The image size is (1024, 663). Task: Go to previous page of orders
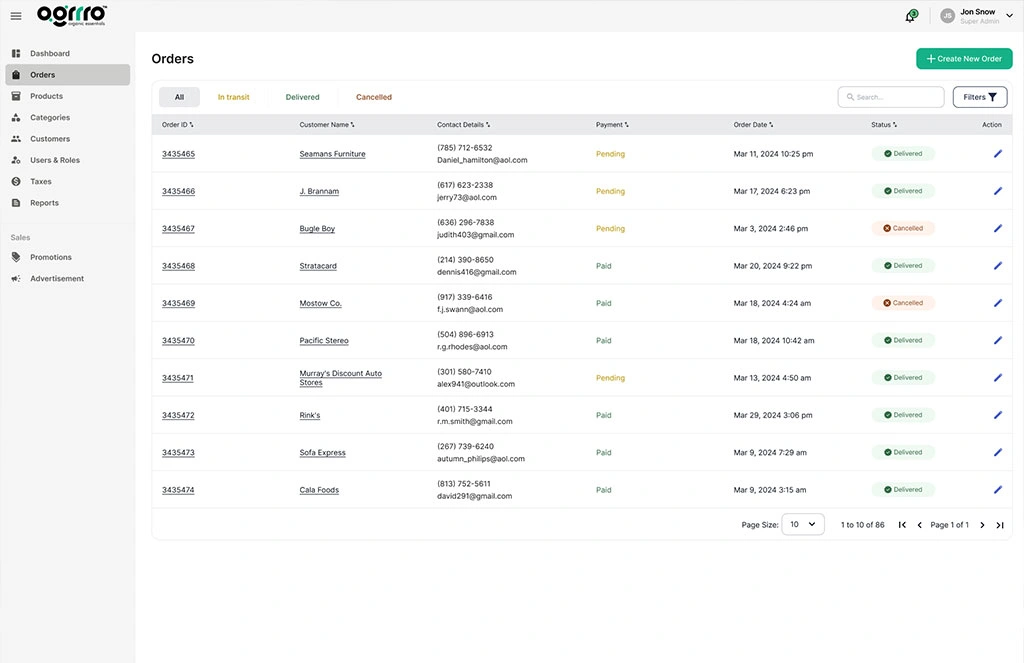[920, 525]
